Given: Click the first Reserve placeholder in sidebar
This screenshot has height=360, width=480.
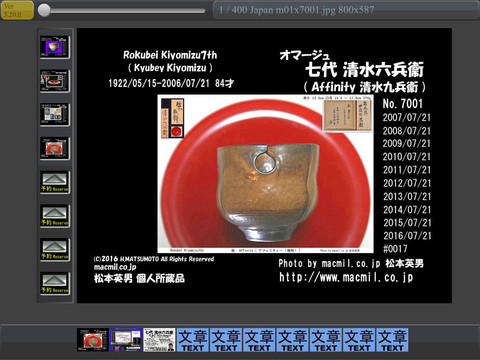Looking at the screenshot, I should click(55, 182).
